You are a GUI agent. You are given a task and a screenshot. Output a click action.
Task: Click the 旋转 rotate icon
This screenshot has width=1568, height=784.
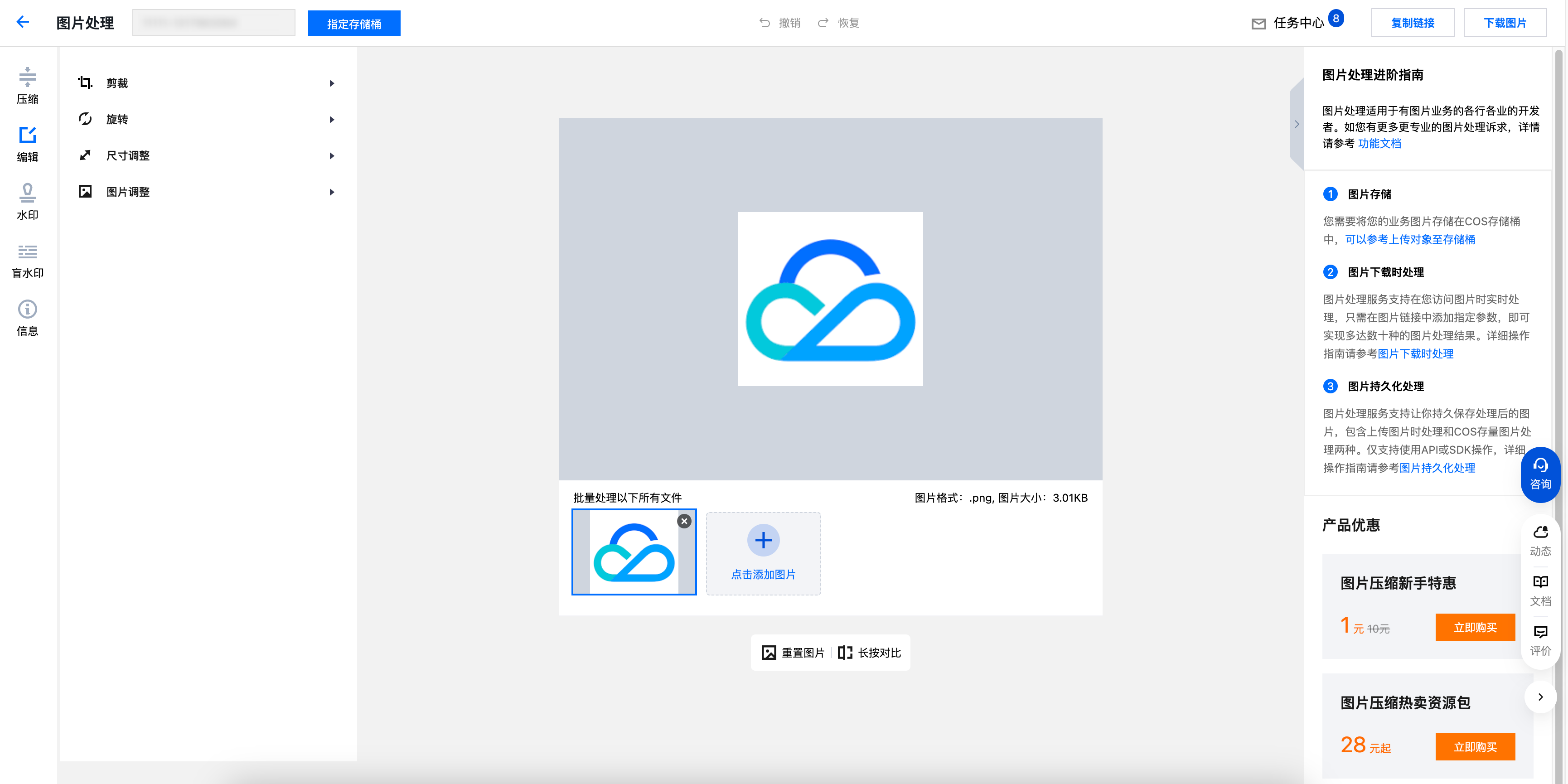[85, 119]
